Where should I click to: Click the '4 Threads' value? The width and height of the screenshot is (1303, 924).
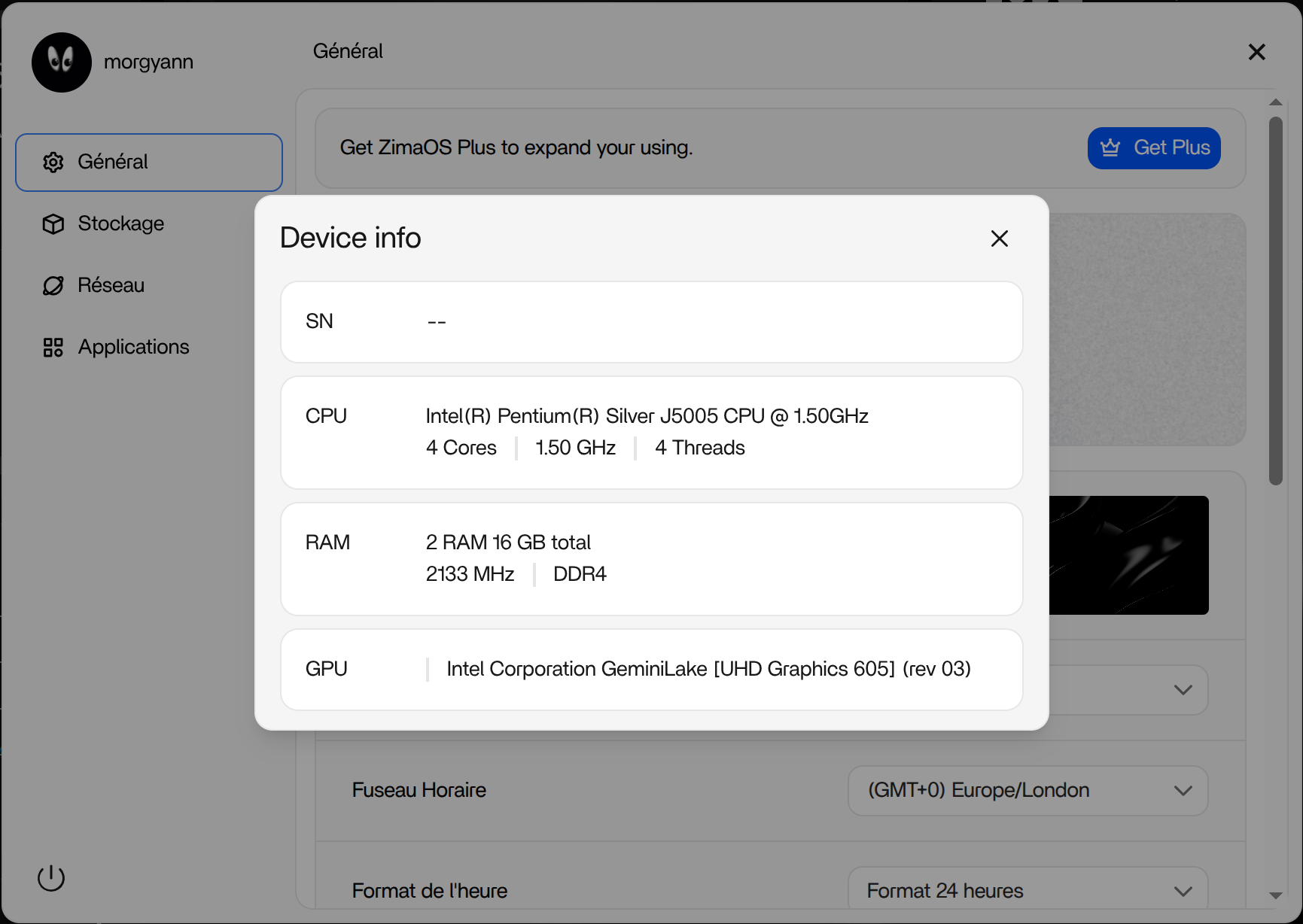(699, 448)
